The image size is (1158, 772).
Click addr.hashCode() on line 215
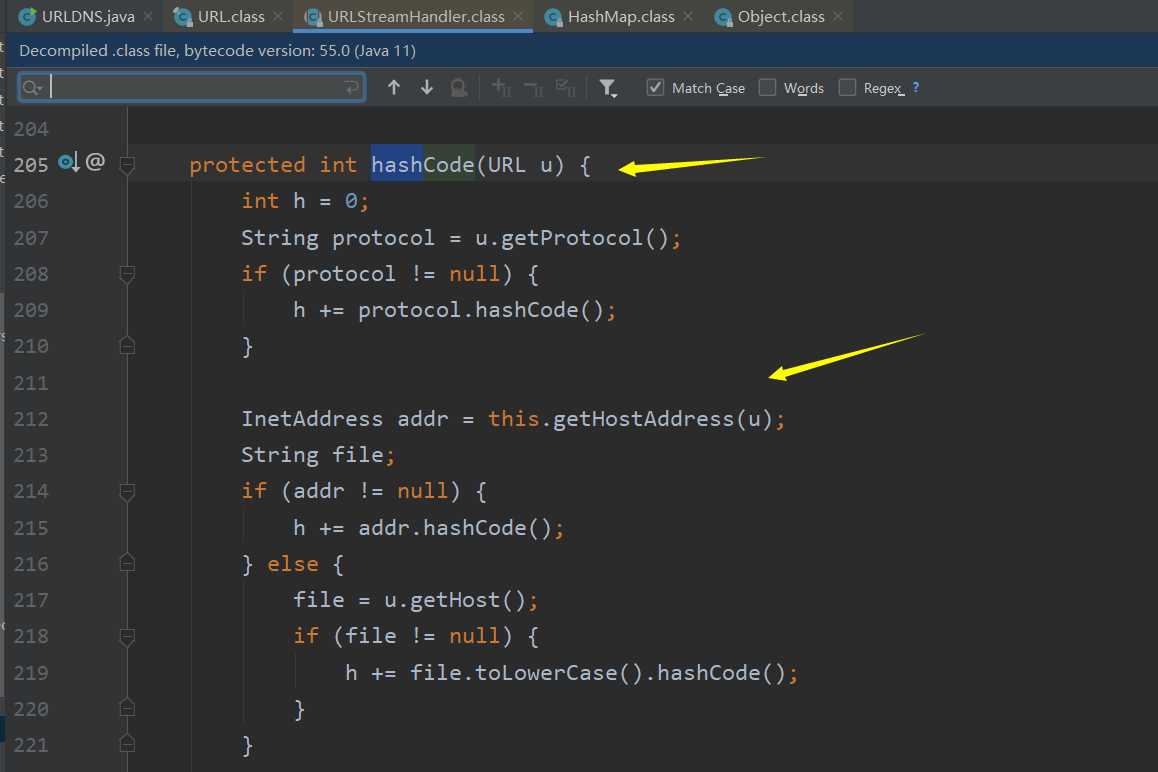tap(455, 527)
